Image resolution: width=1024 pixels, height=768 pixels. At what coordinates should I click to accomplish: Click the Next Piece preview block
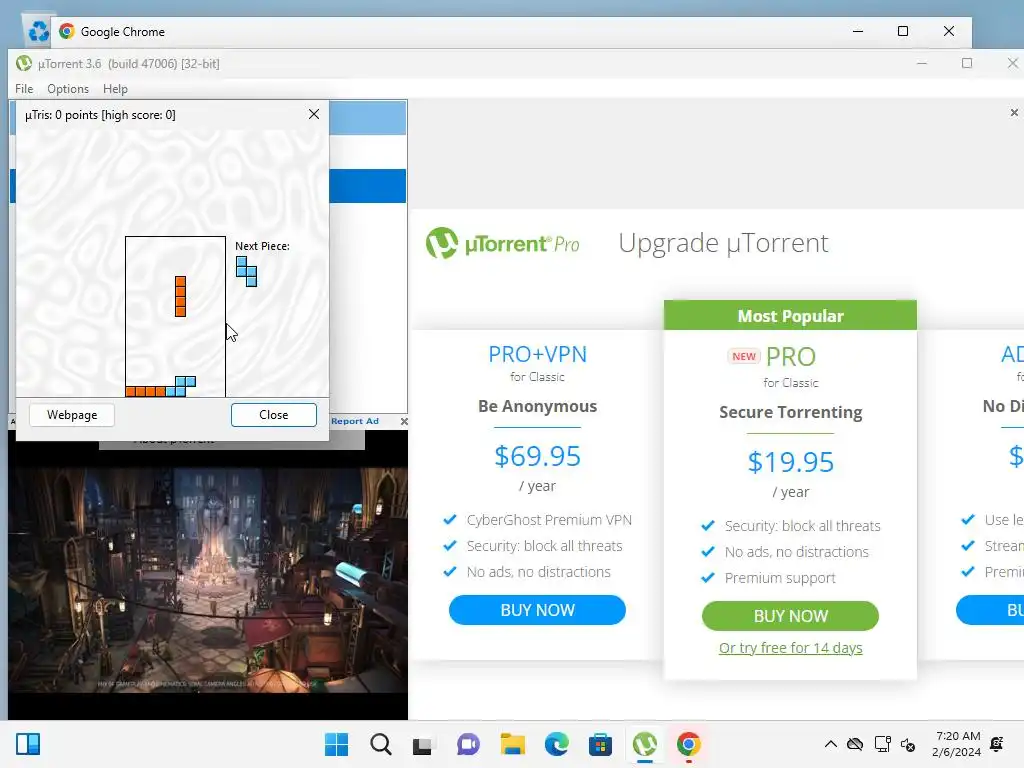246,271
